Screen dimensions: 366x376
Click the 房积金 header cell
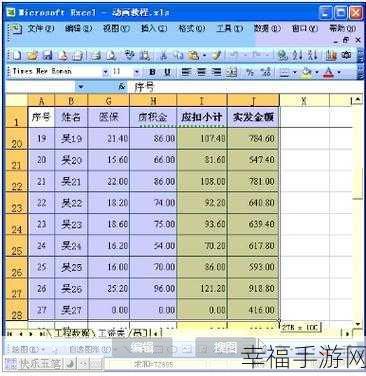153,117
